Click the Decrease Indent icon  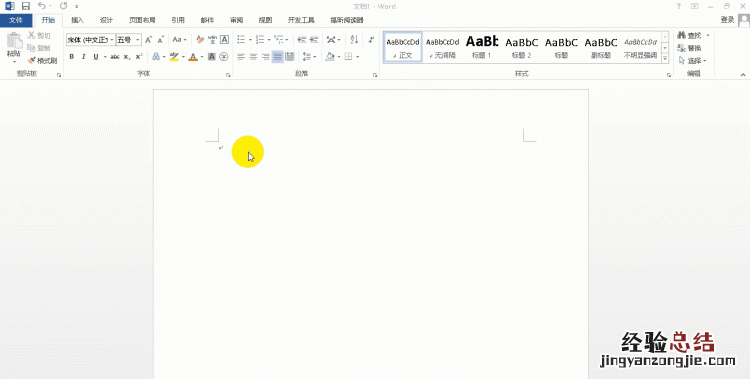[x=301, y=40]
